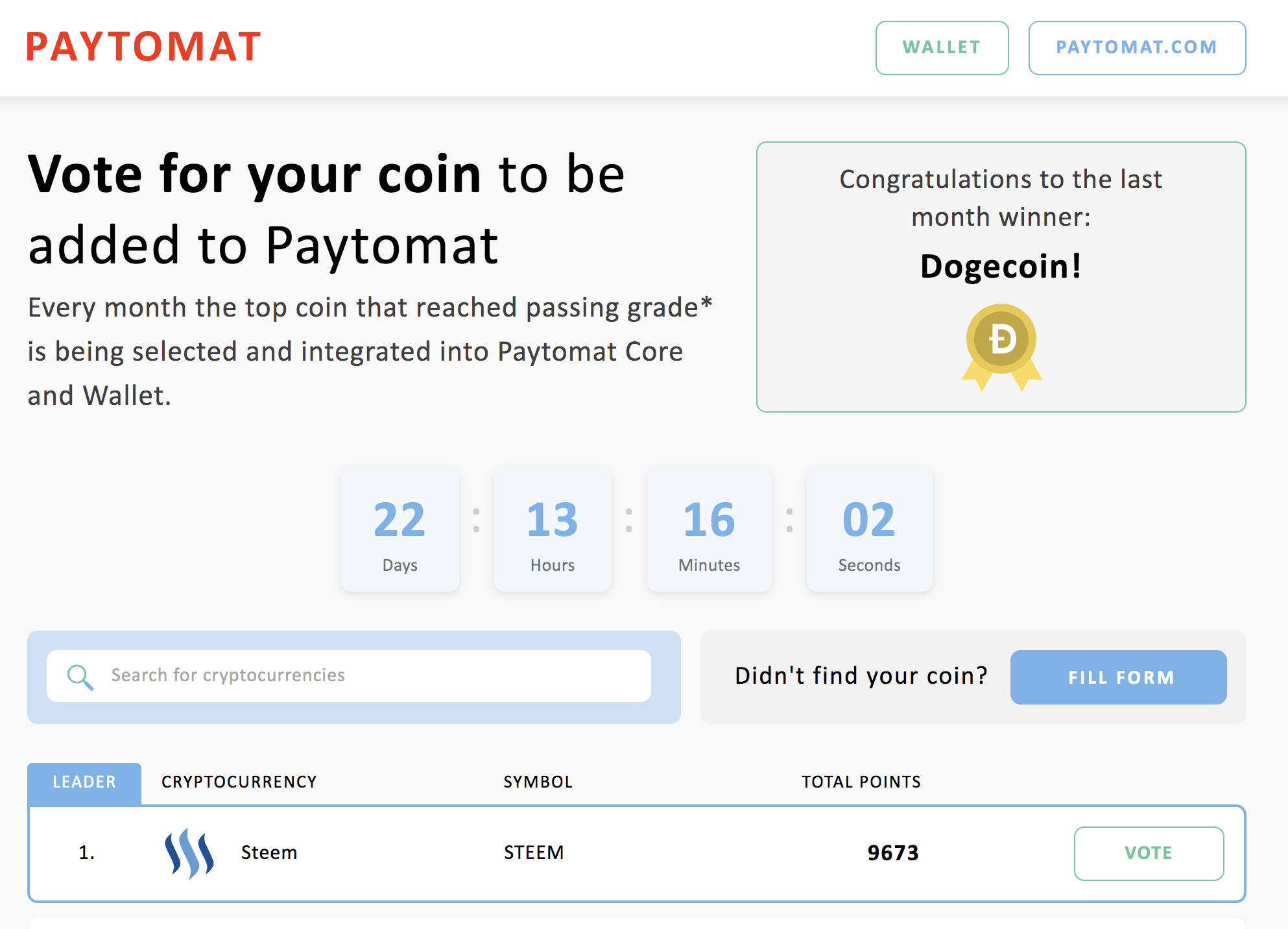Click the Dogecoin! winner text

pyautogui.click(x=1001, y=267)
